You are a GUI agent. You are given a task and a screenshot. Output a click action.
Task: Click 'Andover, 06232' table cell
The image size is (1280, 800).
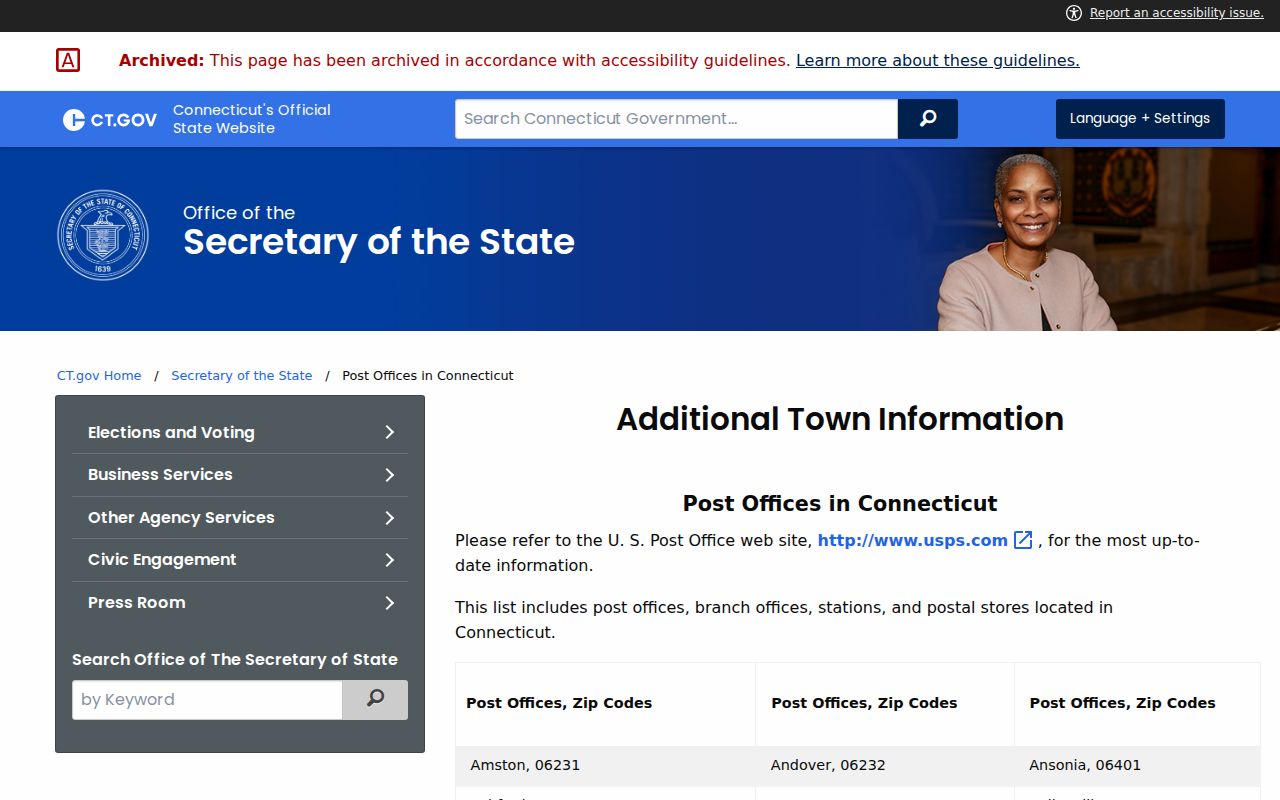pyautogui.click(x=885, y=765)
